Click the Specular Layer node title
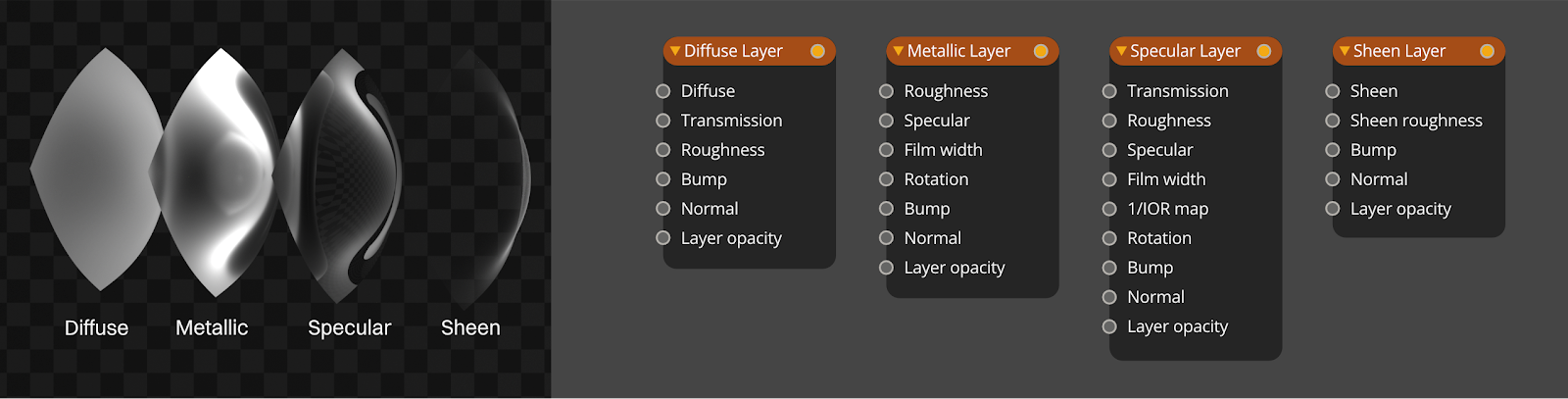 click(x=1185, y=51)
